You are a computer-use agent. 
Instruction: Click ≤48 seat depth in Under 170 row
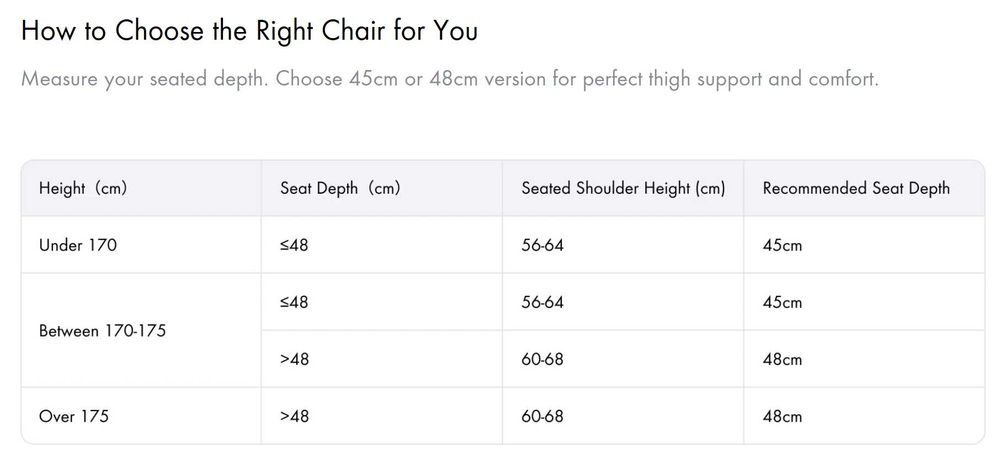point(294,245)
